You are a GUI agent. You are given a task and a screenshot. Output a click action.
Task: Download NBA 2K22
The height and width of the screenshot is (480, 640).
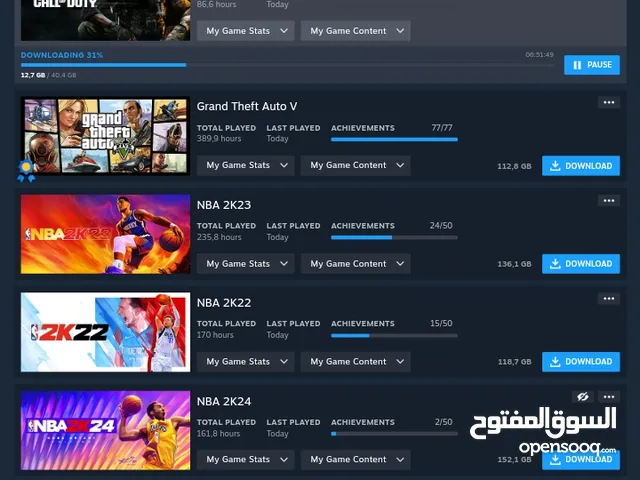pos(581,362)
